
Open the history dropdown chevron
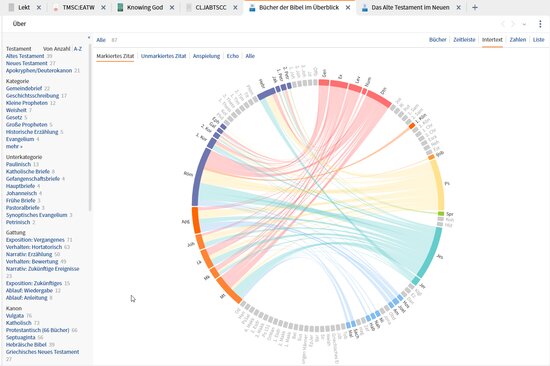coord(524,24)
